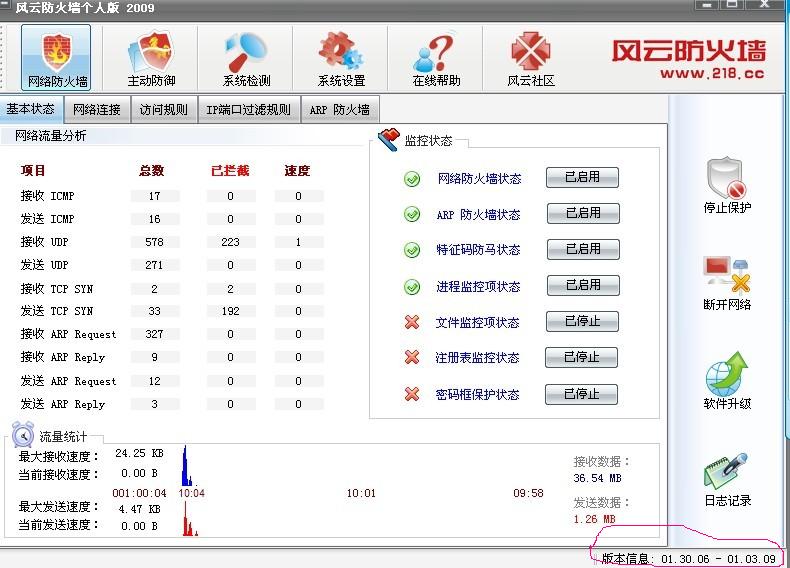790x568 pixels.
Task: Click received data value 36.54 MB
Action: pos(597,478)
